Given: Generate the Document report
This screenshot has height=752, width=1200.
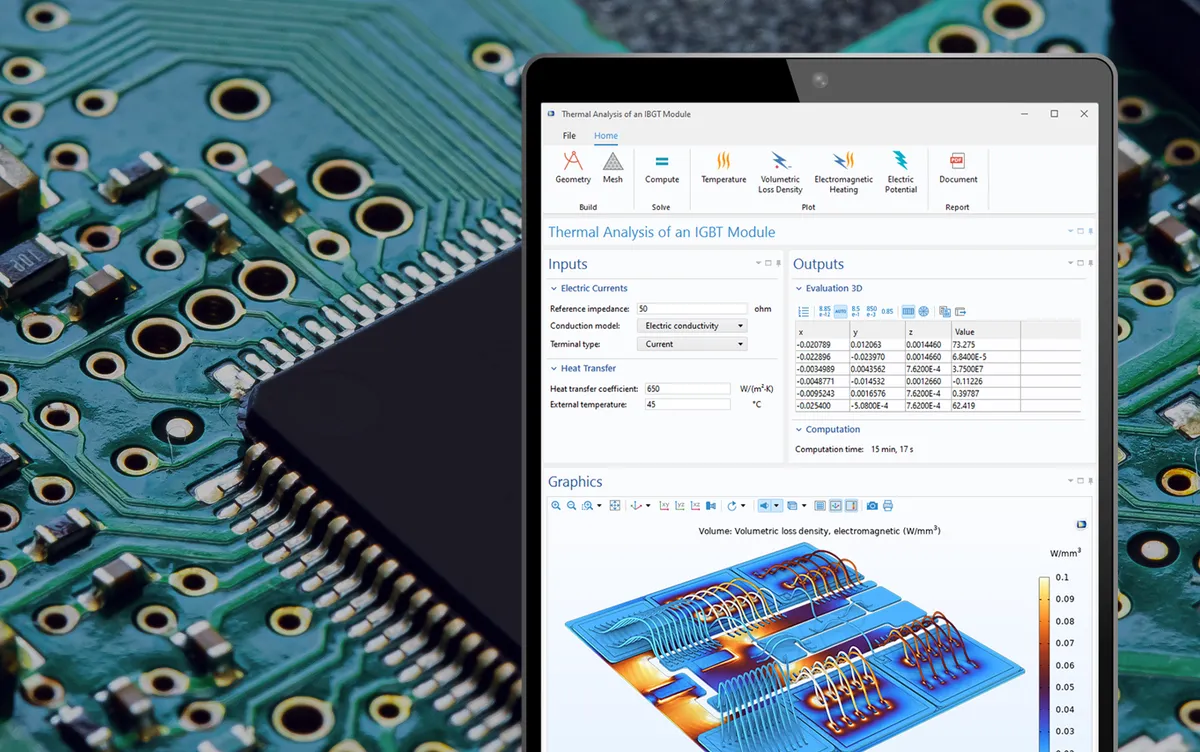Looking at the screenshot, I should 957,167.
